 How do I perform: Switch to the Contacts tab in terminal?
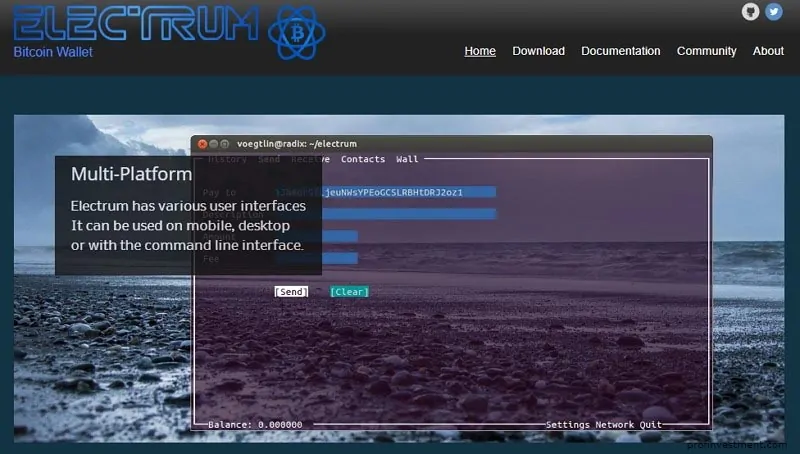(x=363, y=159)
